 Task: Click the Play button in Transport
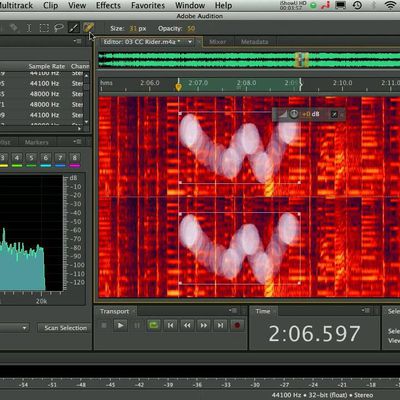tap(120, 325)
